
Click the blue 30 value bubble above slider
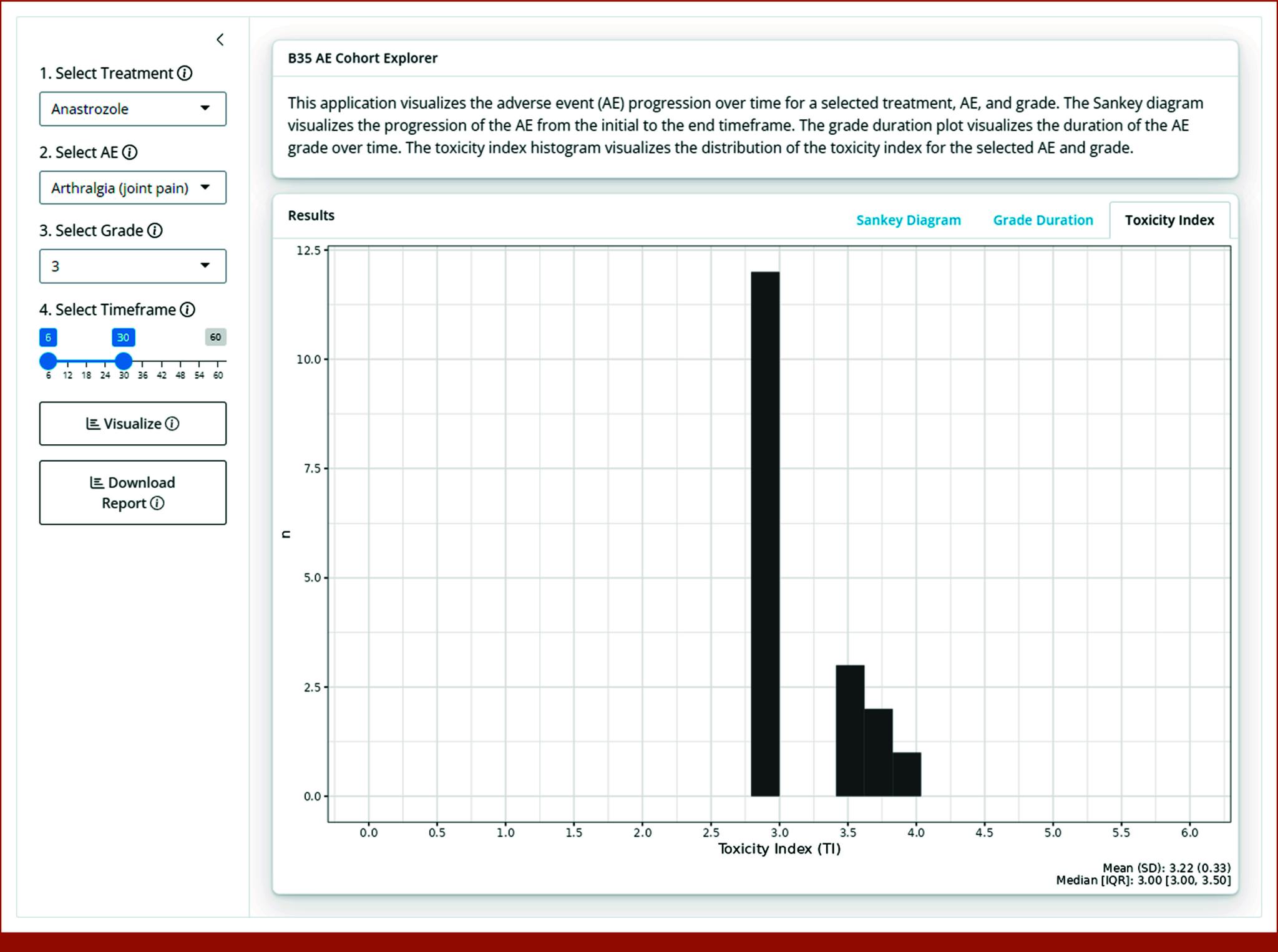pos(124,338)
